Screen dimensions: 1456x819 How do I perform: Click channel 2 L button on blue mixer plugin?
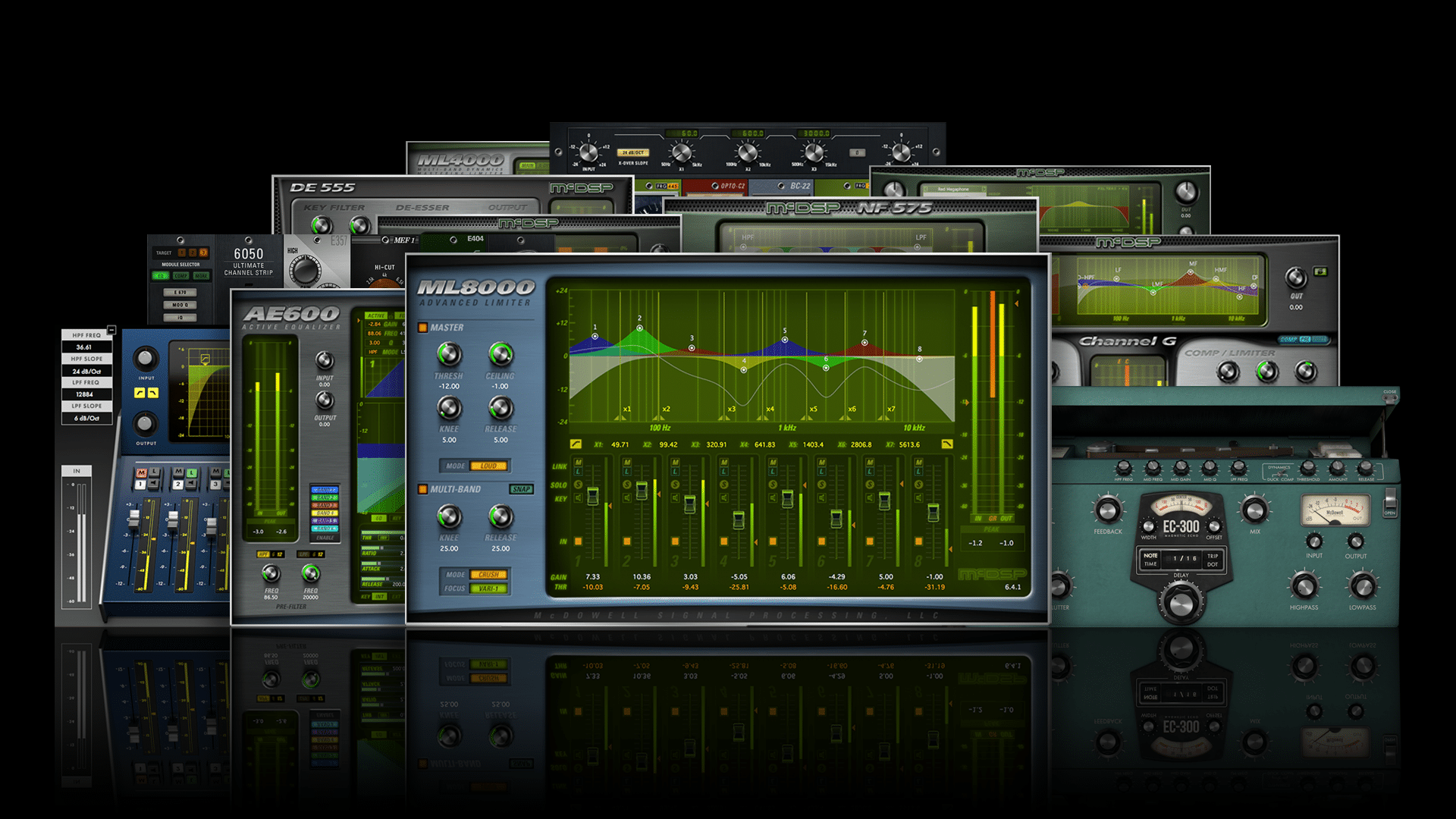click(x=191, y=472)
